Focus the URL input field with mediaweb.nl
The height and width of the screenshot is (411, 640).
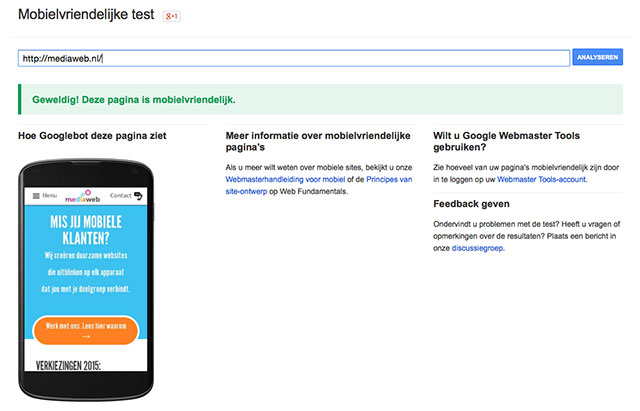(294, 58)
